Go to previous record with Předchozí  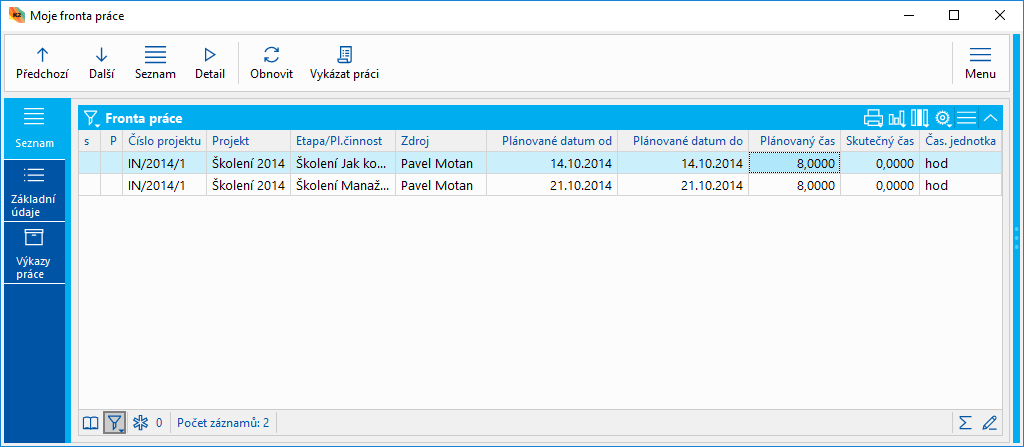pyautogui.click(x=42, y=63)
